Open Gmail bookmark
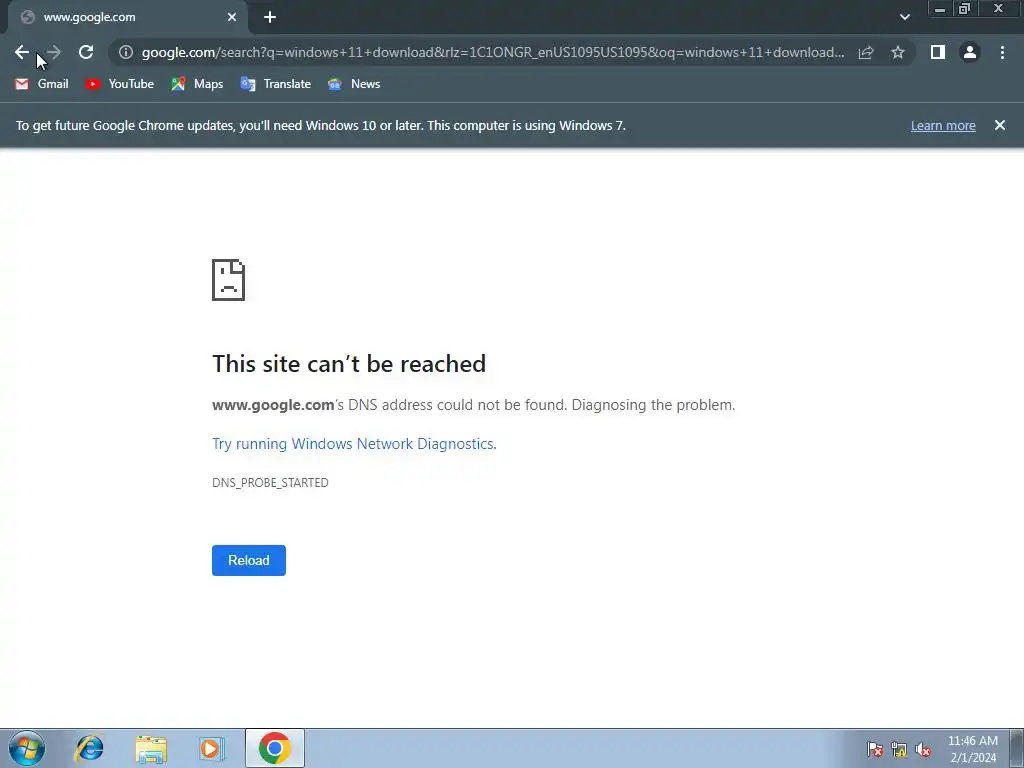Screen dimensions: 1024x768 coord(42,84)
